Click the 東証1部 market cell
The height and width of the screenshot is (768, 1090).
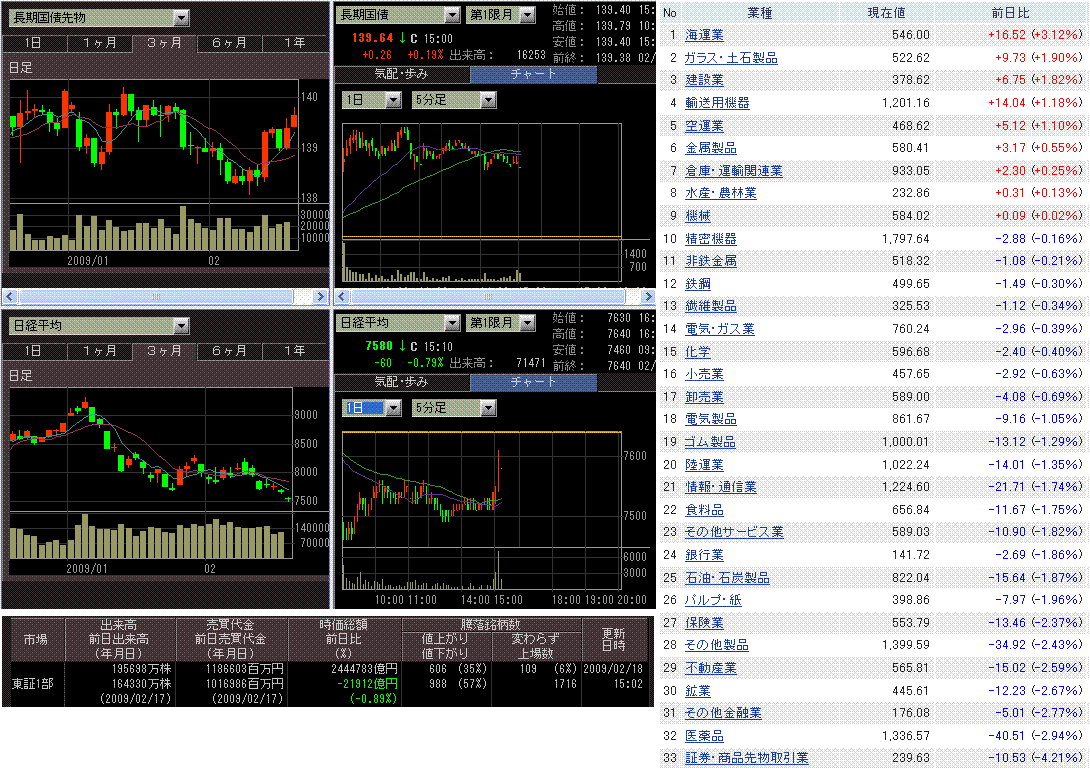click(33, 684)
